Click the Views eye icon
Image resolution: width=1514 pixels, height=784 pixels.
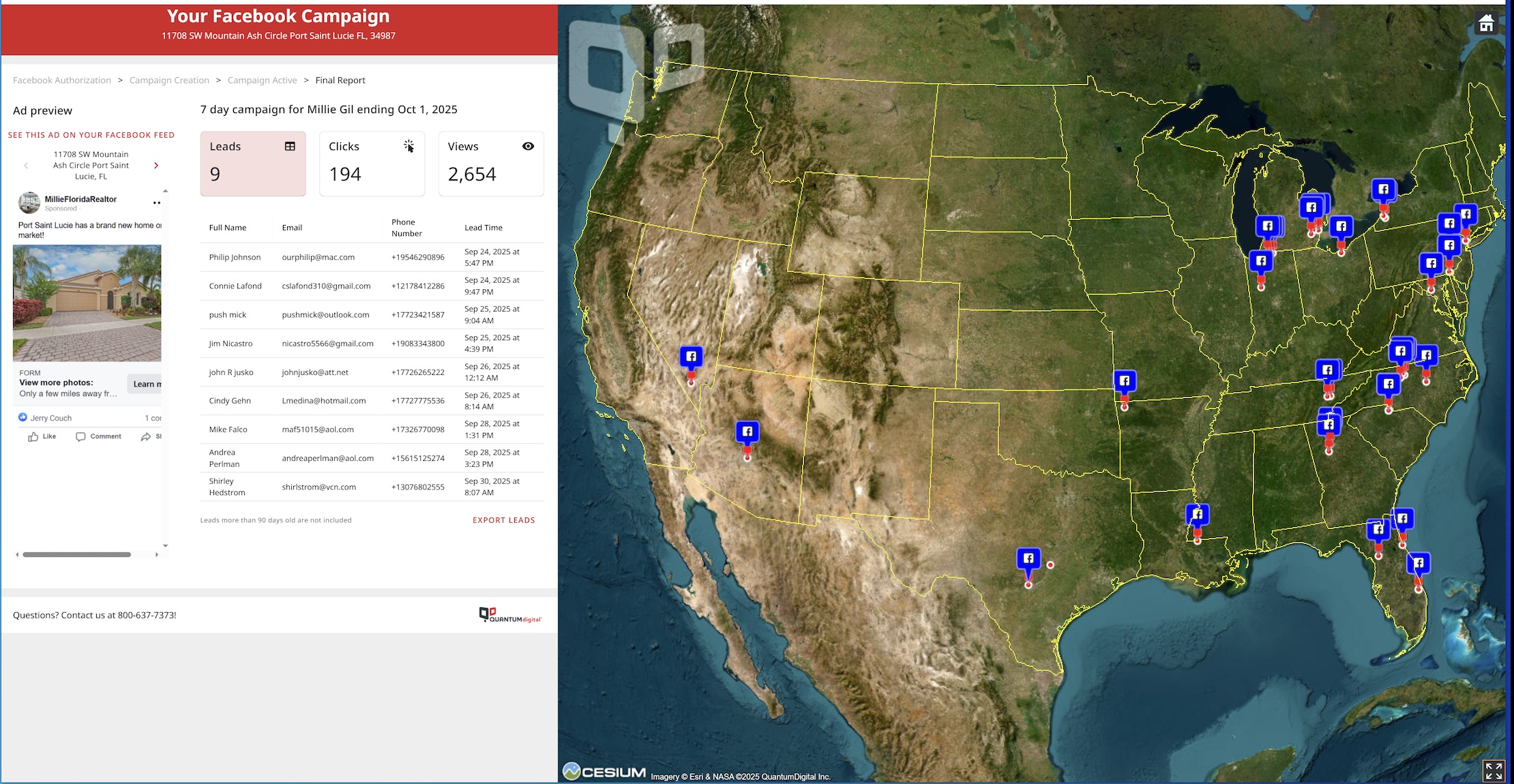click(528, 146)
